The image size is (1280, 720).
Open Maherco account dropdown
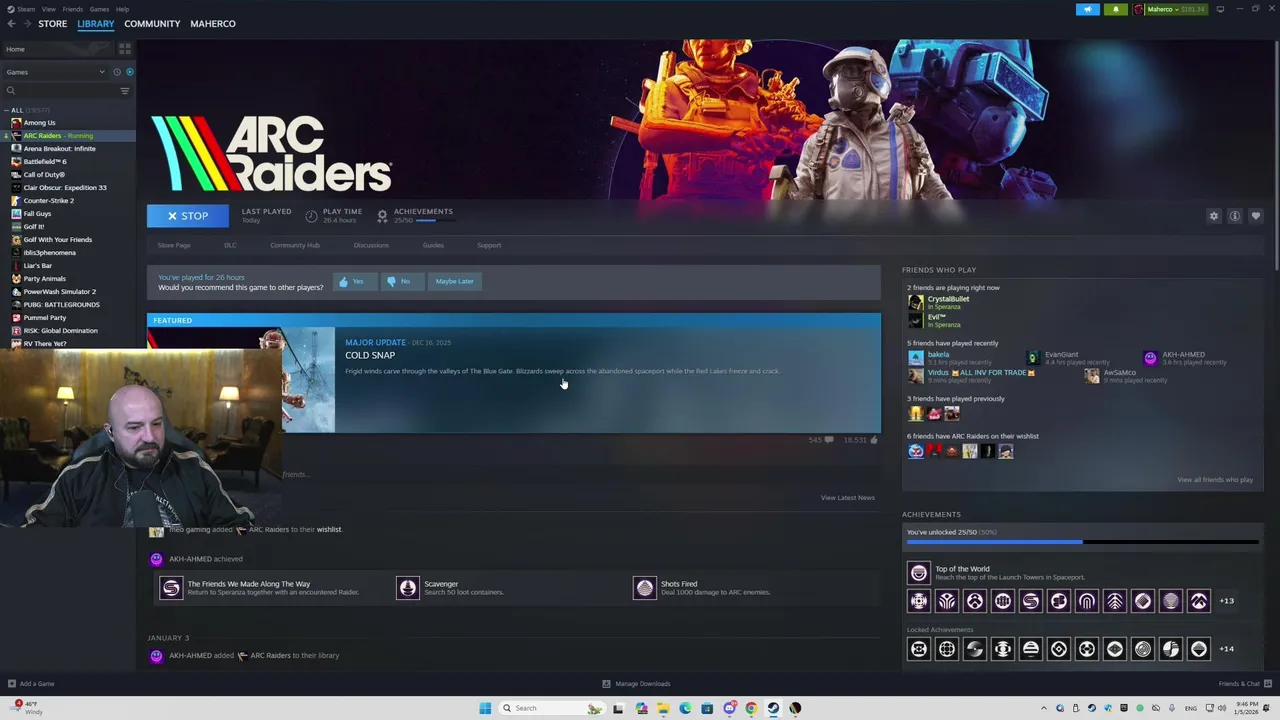click(1169, 9)
